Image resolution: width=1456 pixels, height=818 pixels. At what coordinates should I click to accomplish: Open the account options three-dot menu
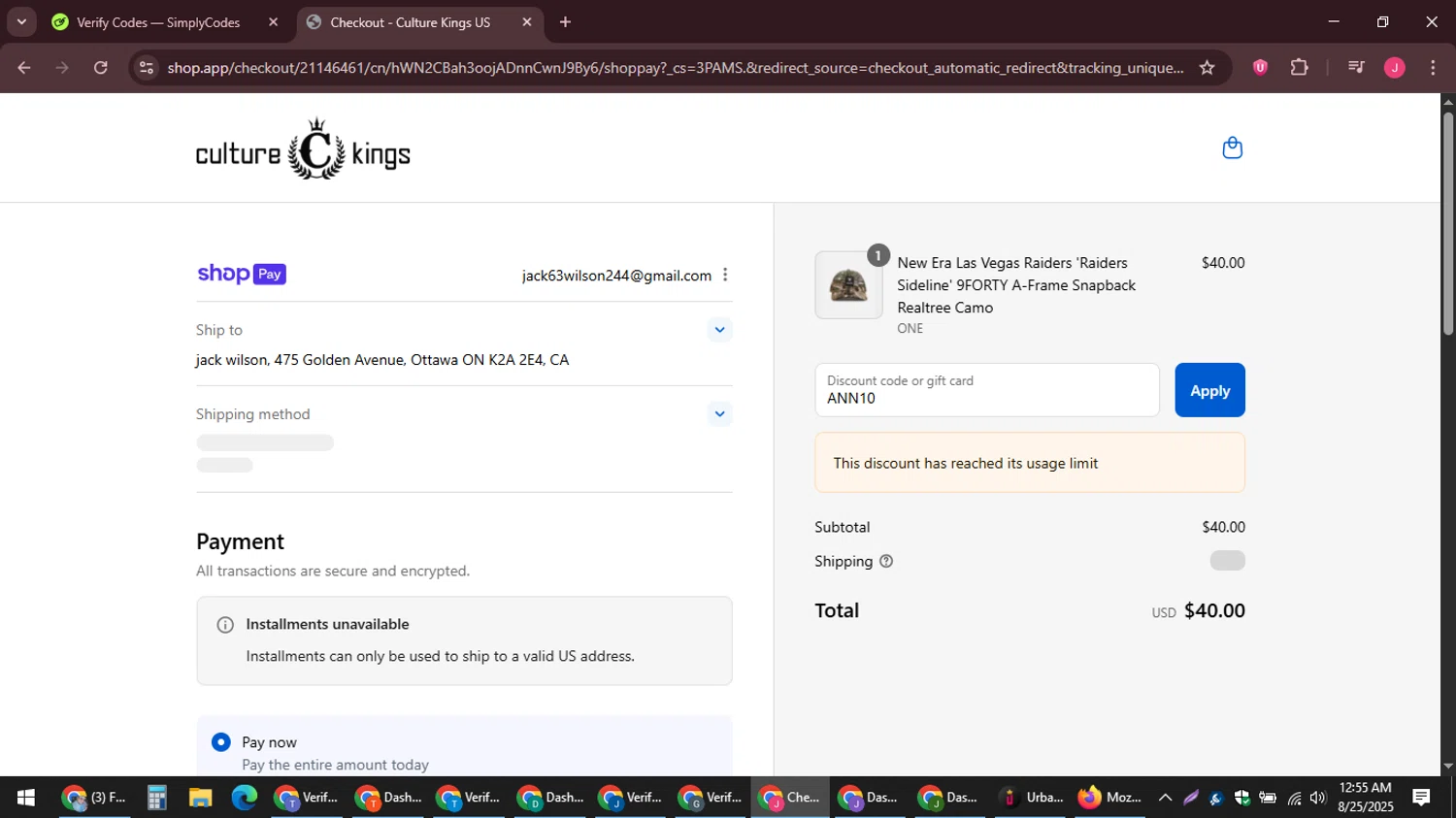click(725, 276)
